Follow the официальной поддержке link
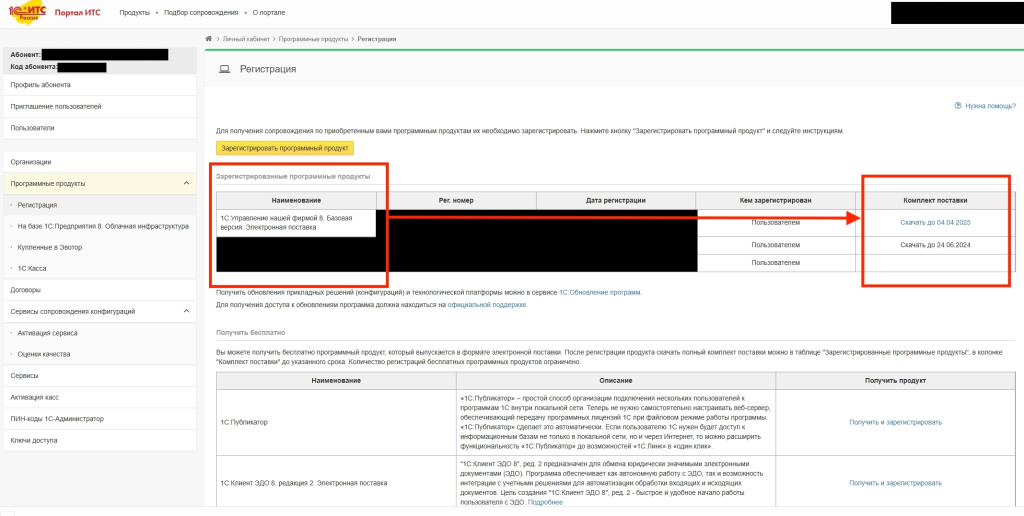Image resolution: width=1024 pixels, height=516 pixels. [x=487, y=304]
